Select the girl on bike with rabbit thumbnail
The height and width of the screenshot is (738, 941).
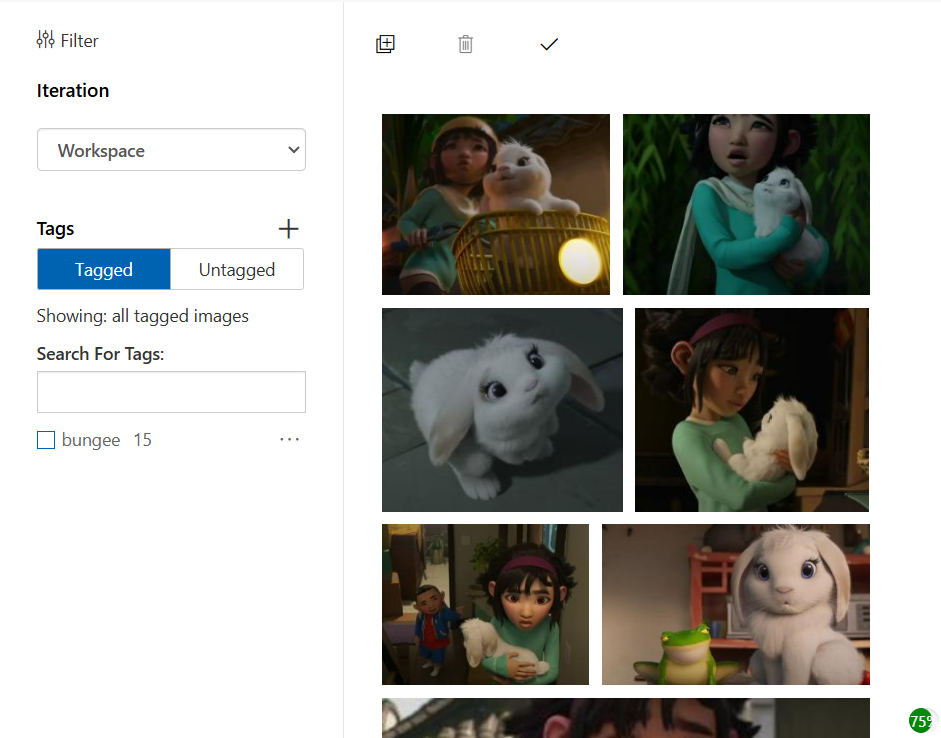click(496, 205)
